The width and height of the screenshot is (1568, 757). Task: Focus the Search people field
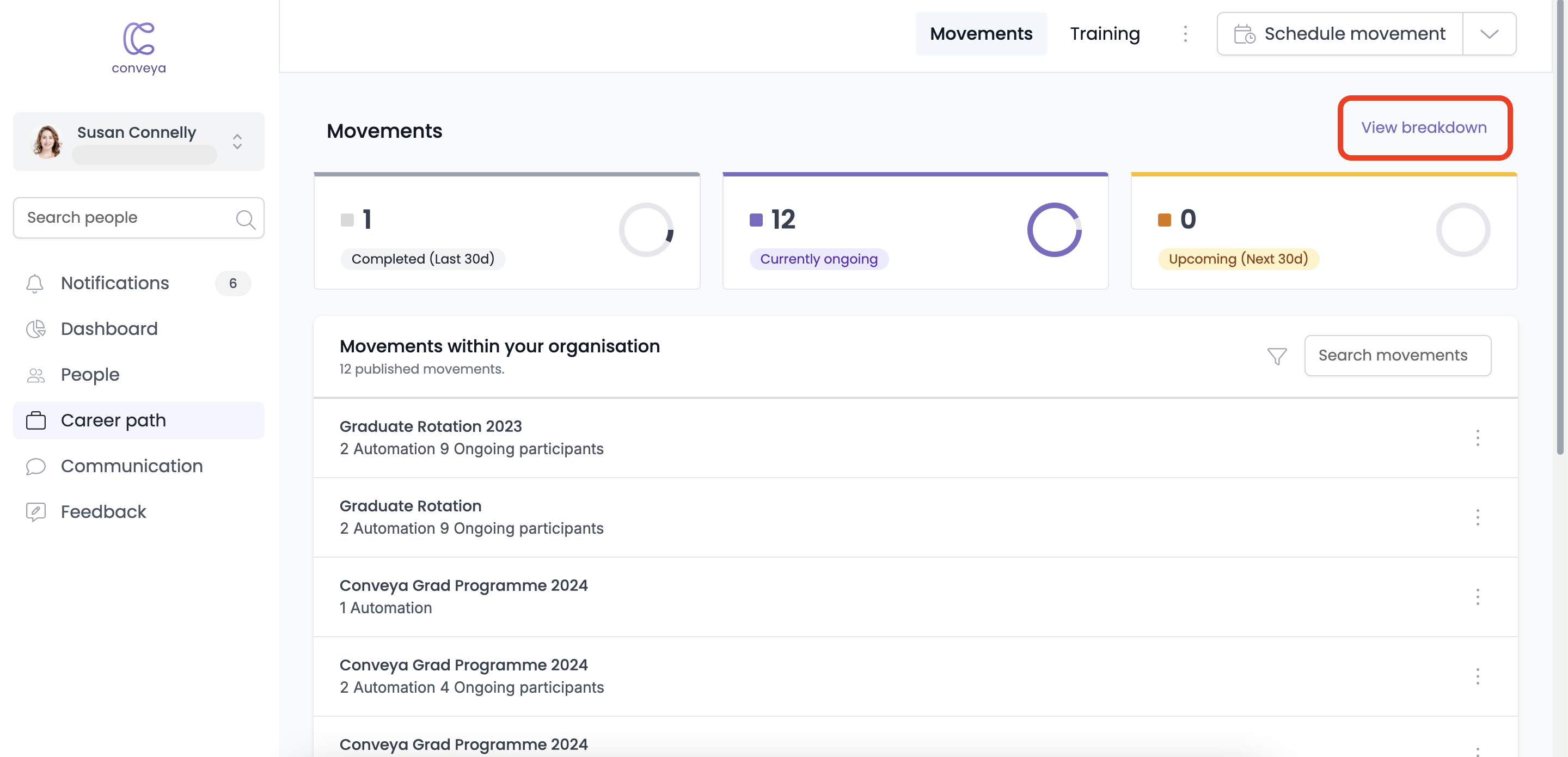click(139, 217)
